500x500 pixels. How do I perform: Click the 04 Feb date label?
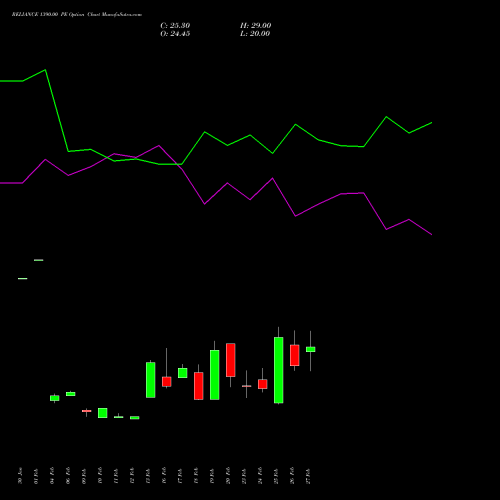click(x=52, y=476)
